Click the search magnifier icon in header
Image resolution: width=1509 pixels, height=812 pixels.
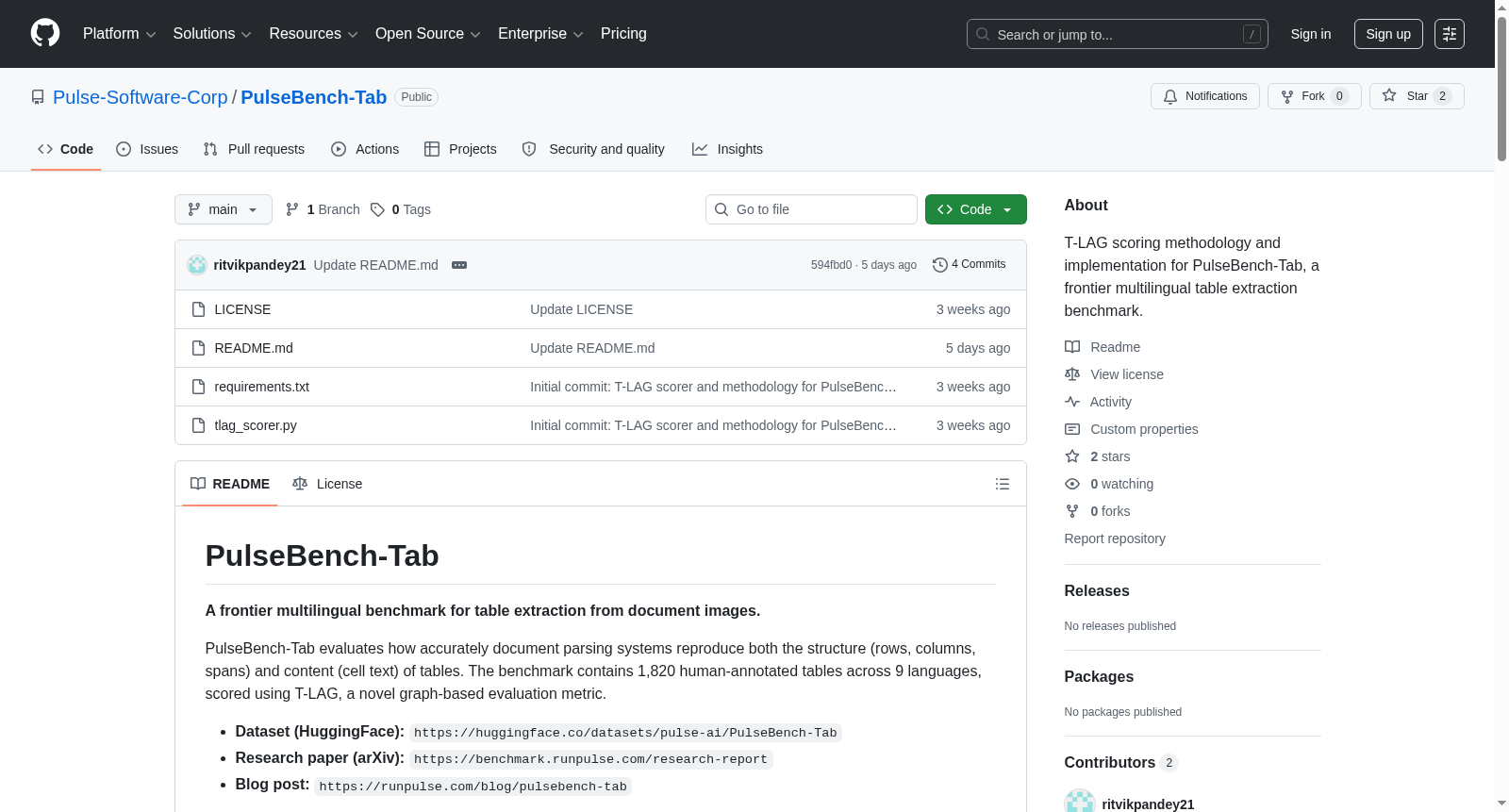[x=983, y=34]
